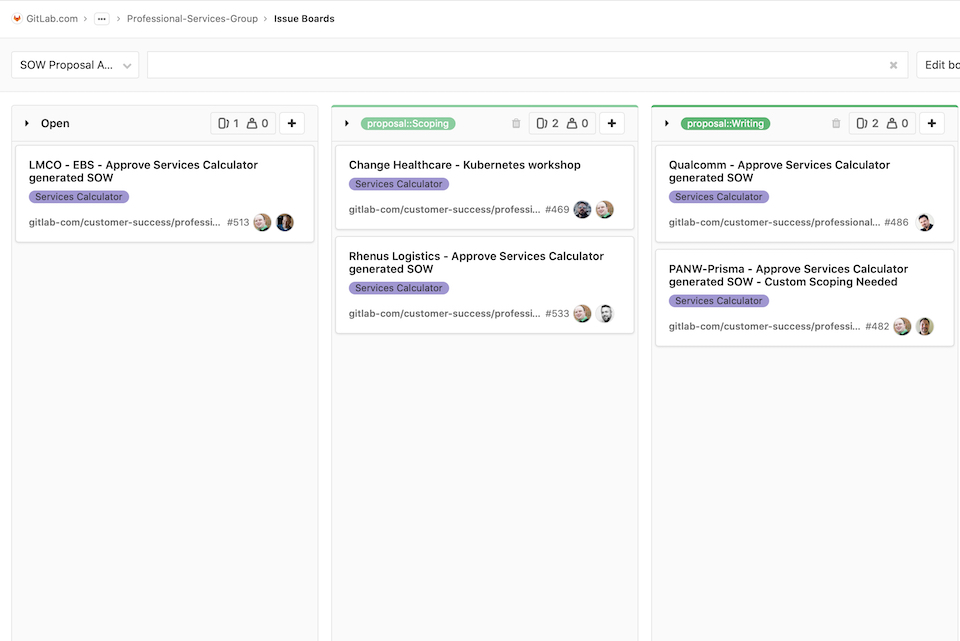960x641 pixels.
Task: Delete the proposal::Writing list via trash icon
Action: click(x=836, y=123)
